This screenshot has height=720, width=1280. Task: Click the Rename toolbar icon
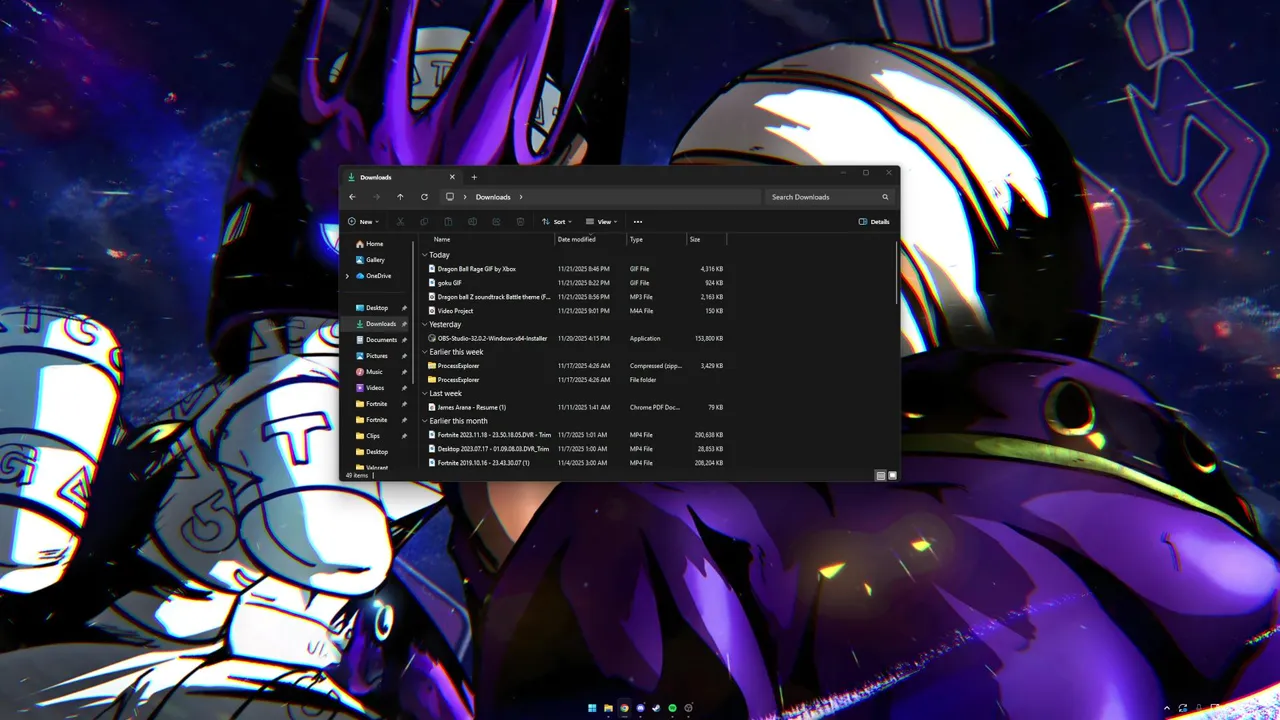pos(472,222)
